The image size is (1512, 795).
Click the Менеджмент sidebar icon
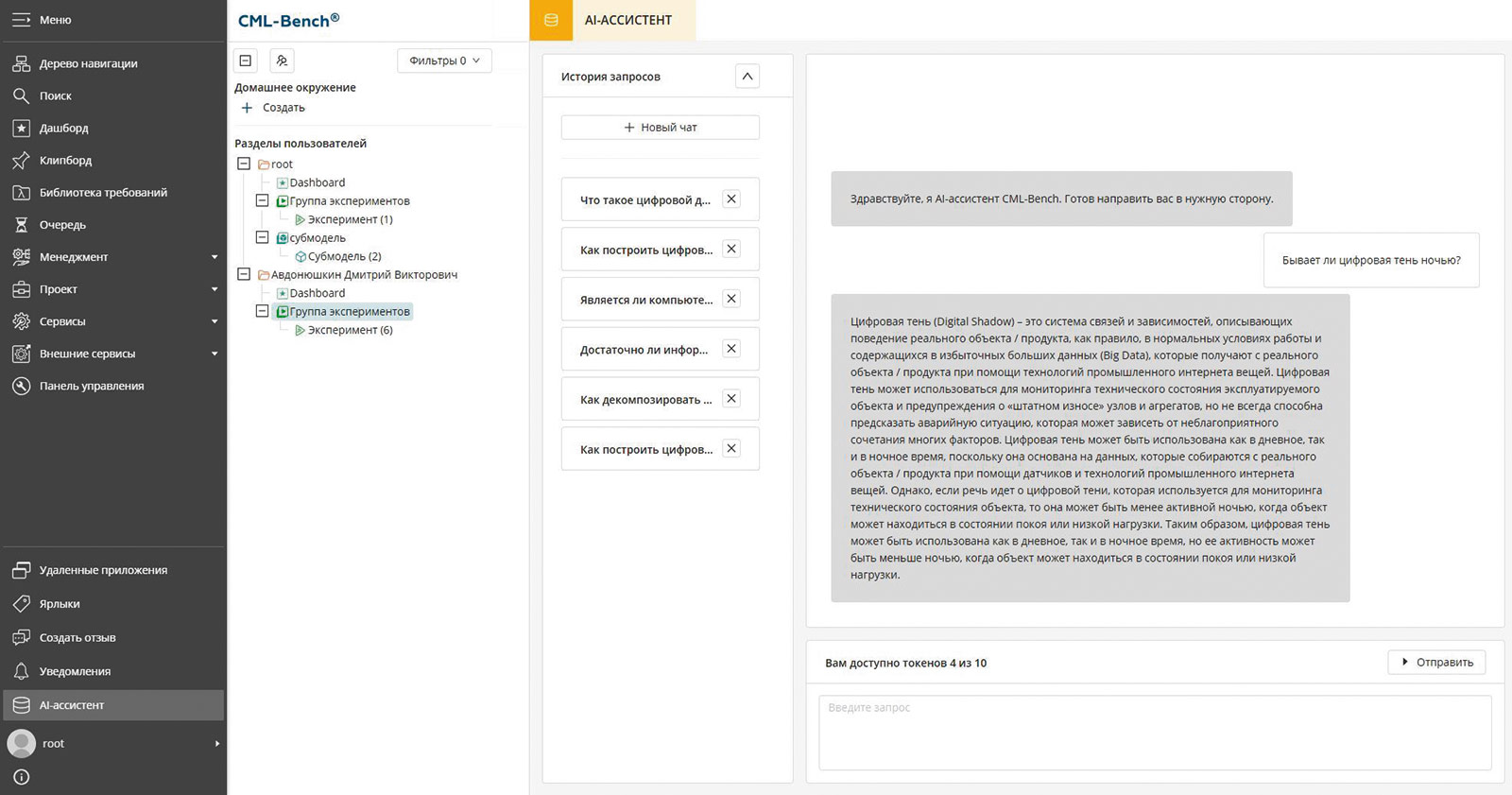coord(21,257)
